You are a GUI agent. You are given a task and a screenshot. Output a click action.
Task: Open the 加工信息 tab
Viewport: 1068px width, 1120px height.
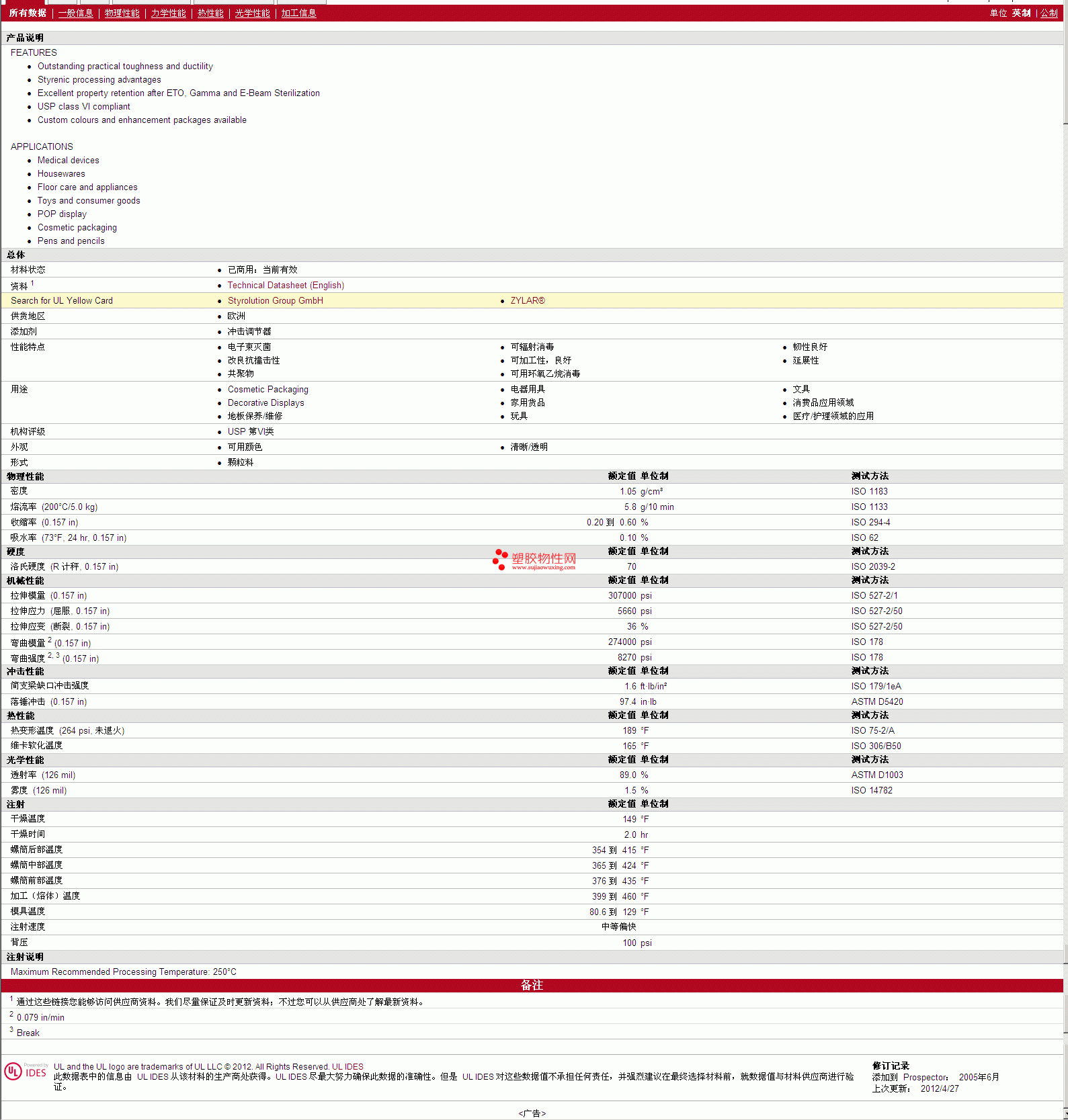(298, 13)
